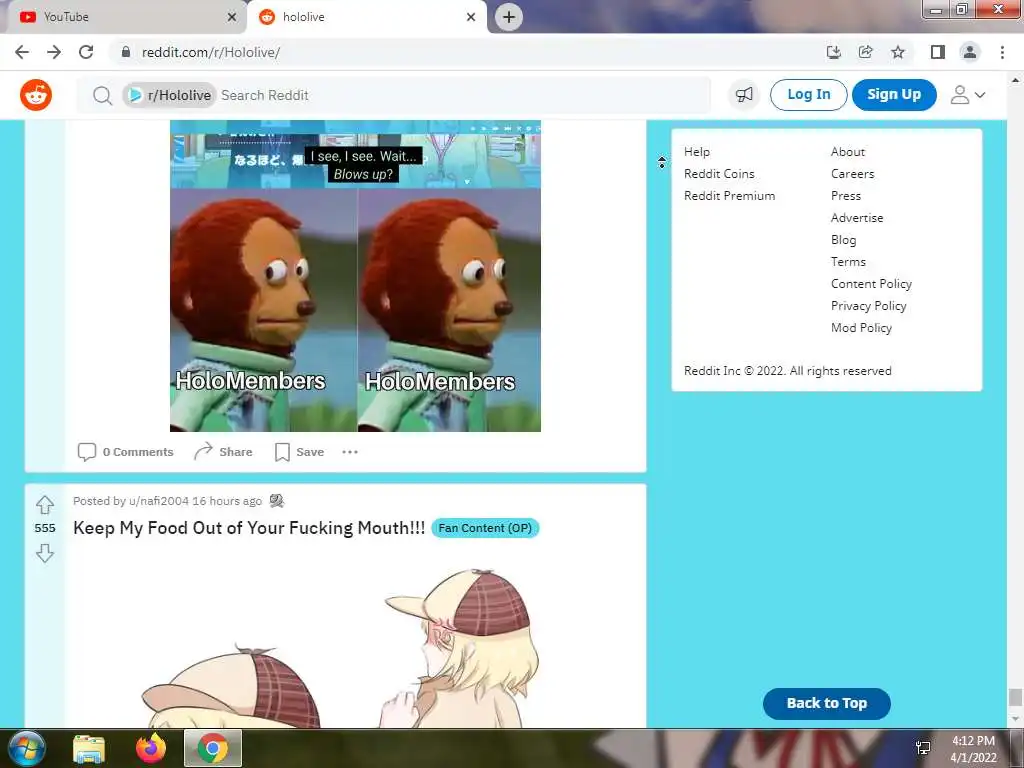Close the YouTube tab
The width and height of the screenshot is (1024, 768).
[x=232, y=17]
